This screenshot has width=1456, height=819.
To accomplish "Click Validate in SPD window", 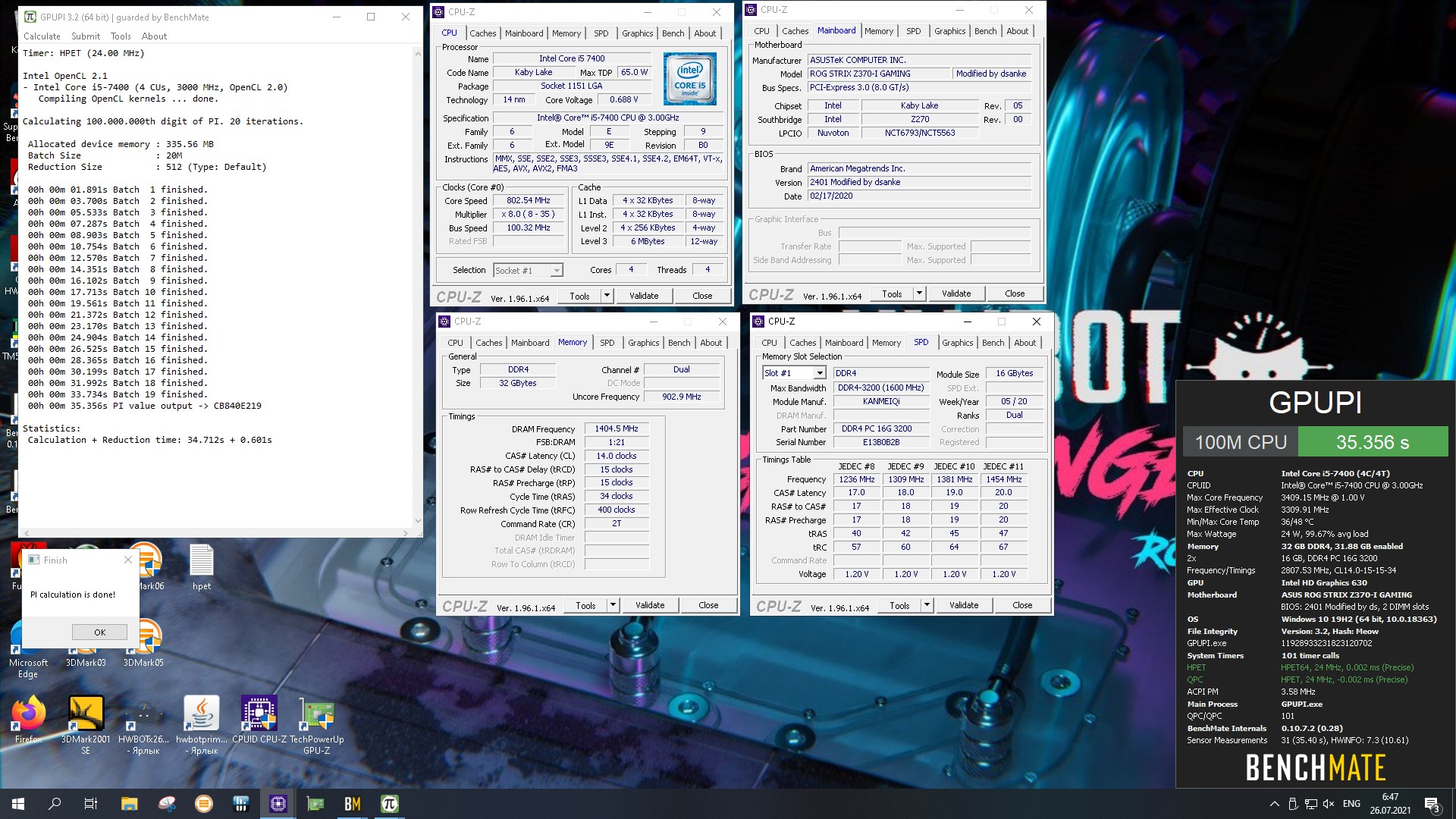I will click(964, 605).
